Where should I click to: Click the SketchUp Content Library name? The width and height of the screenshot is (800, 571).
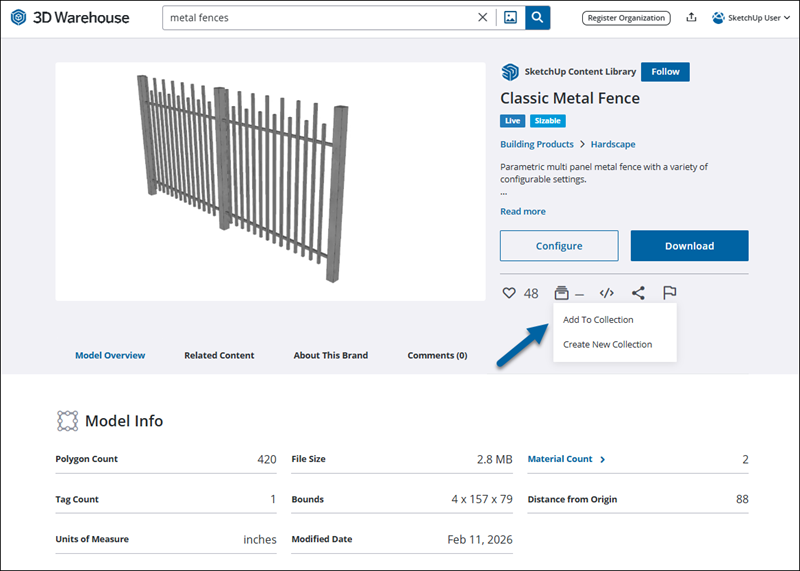tap(580, 71)
